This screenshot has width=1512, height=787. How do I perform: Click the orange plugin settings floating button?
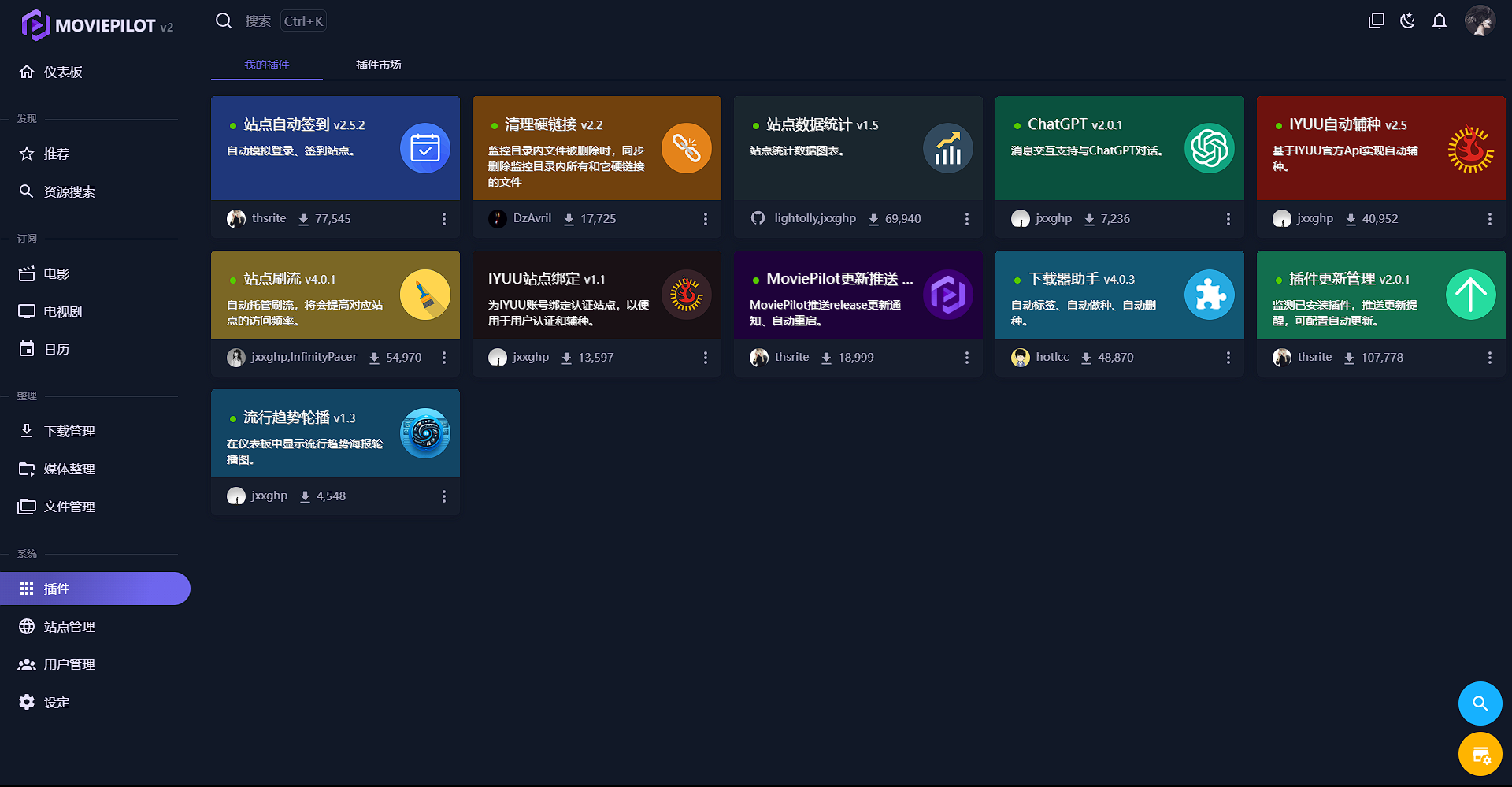click(1480, 755)
